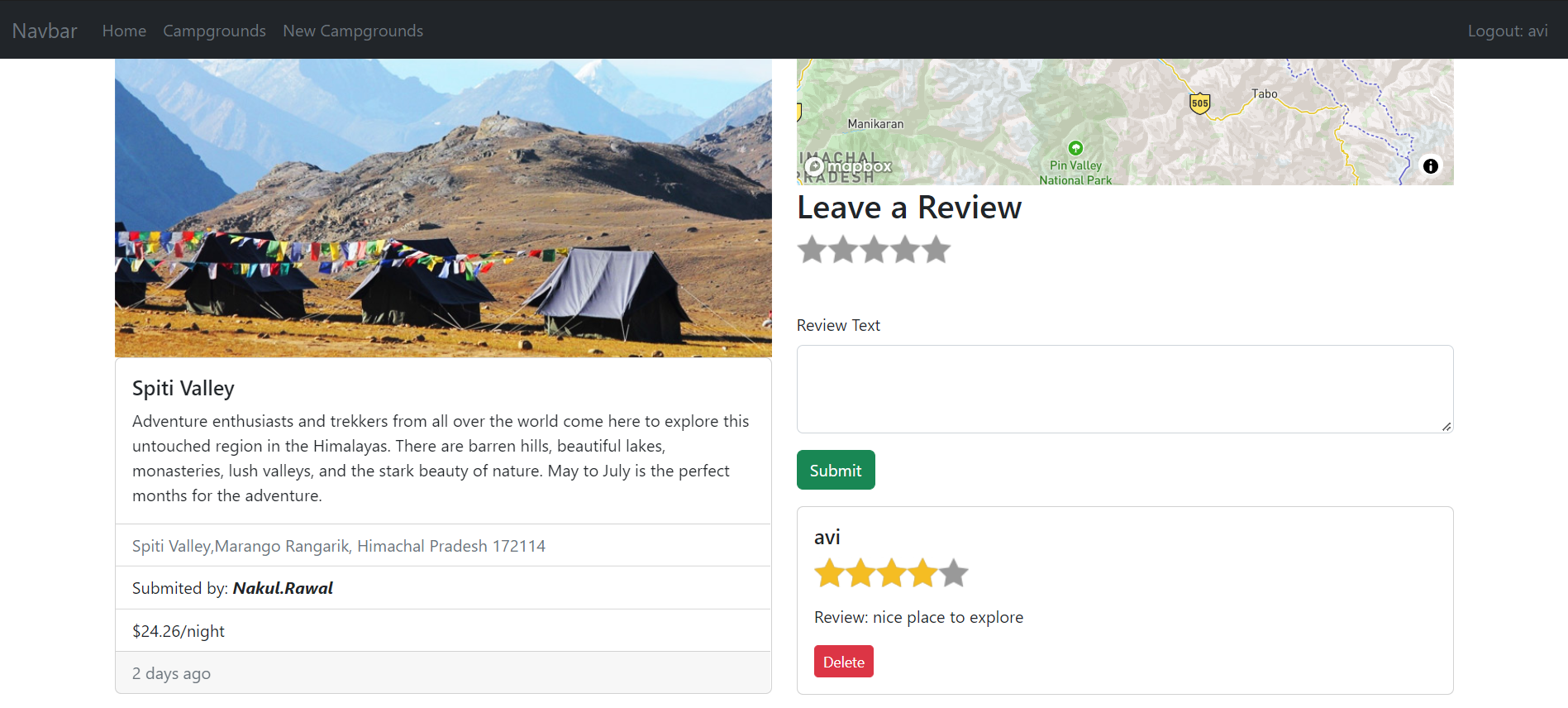This screenshot has height=708, width=1568.
Task: Open the Campgrounds page from the navbar
Action: tap(214, 30)
